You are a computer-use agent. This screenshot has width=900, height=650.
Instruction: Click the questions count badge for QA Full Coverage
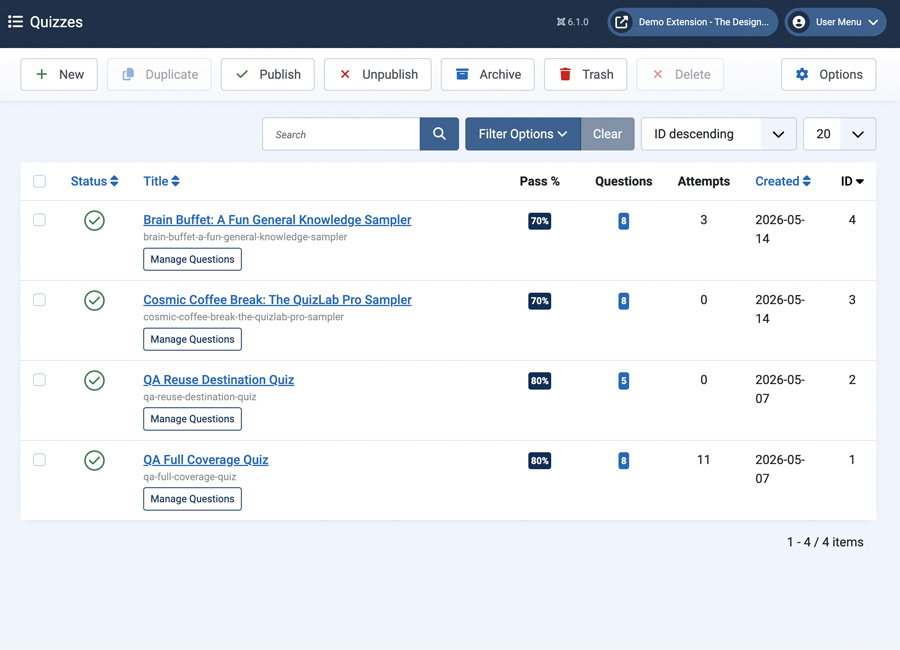(x=623, y=460)
